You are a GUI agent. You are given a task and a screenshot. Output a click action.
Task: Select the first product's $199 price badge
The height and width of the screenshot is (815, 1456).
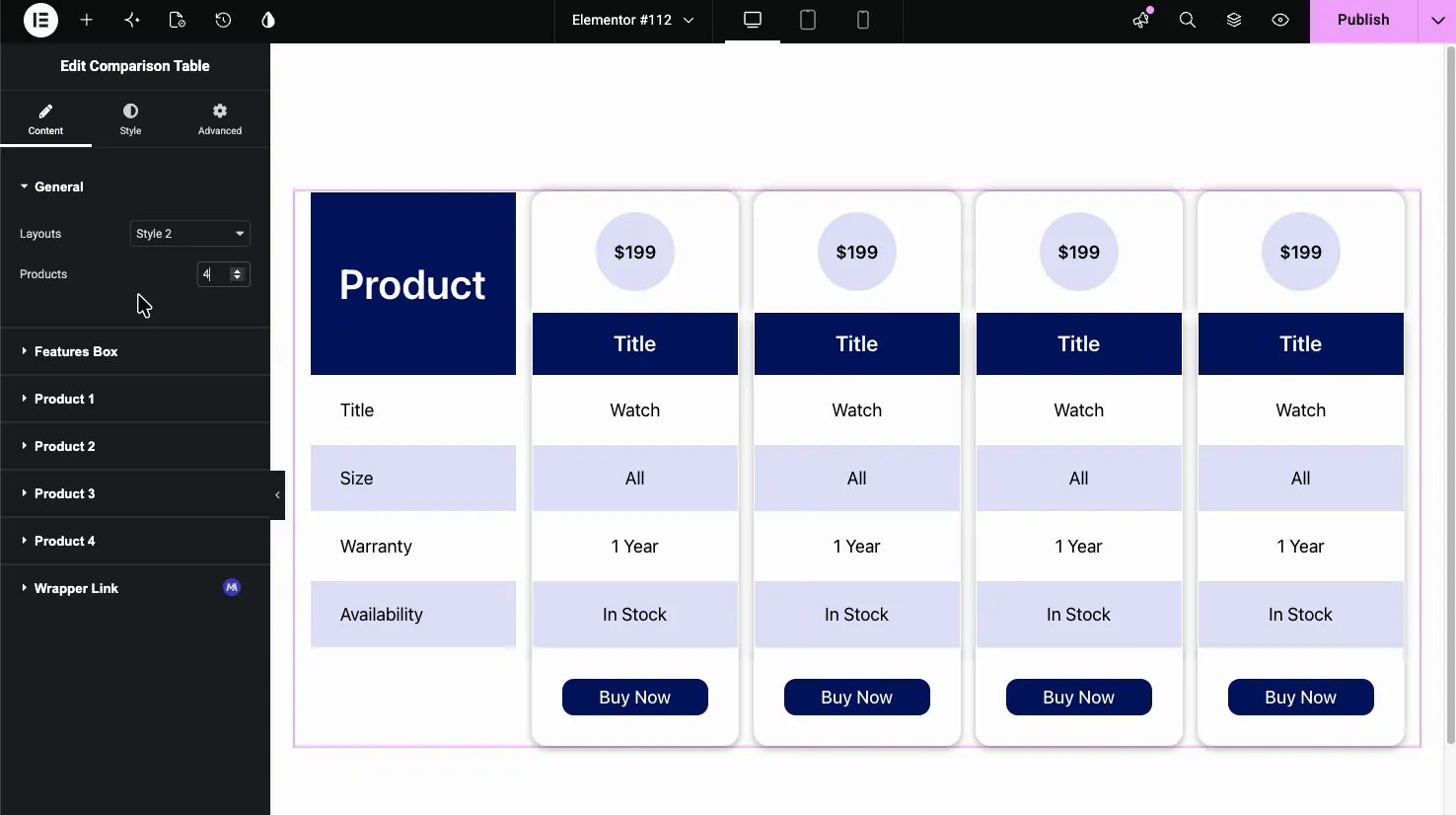pos(635,252)
